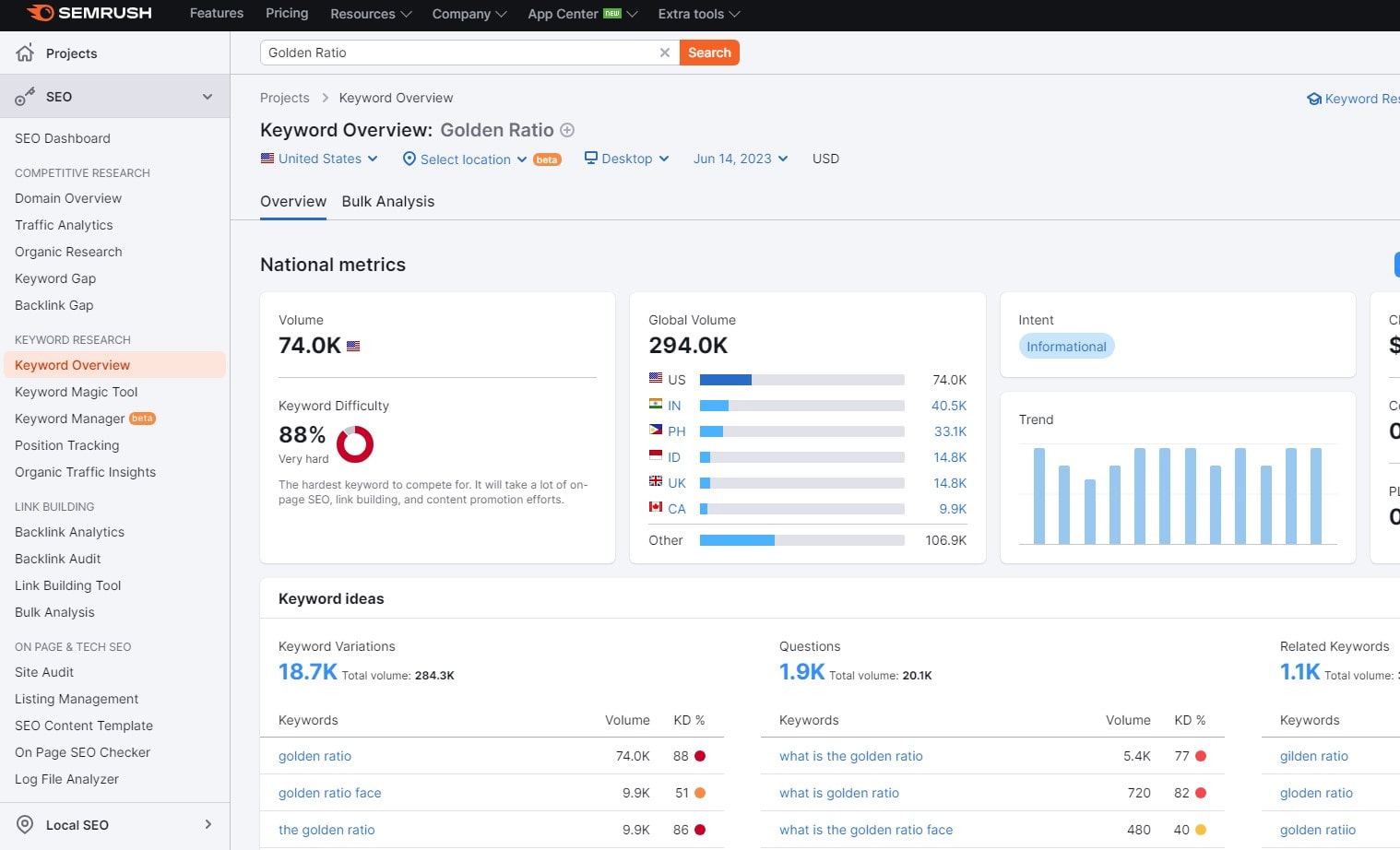Viewport: 1400px width, 850px height.
Task: Click the Projects breadcrumb link
Action: [x=285, y=98]
